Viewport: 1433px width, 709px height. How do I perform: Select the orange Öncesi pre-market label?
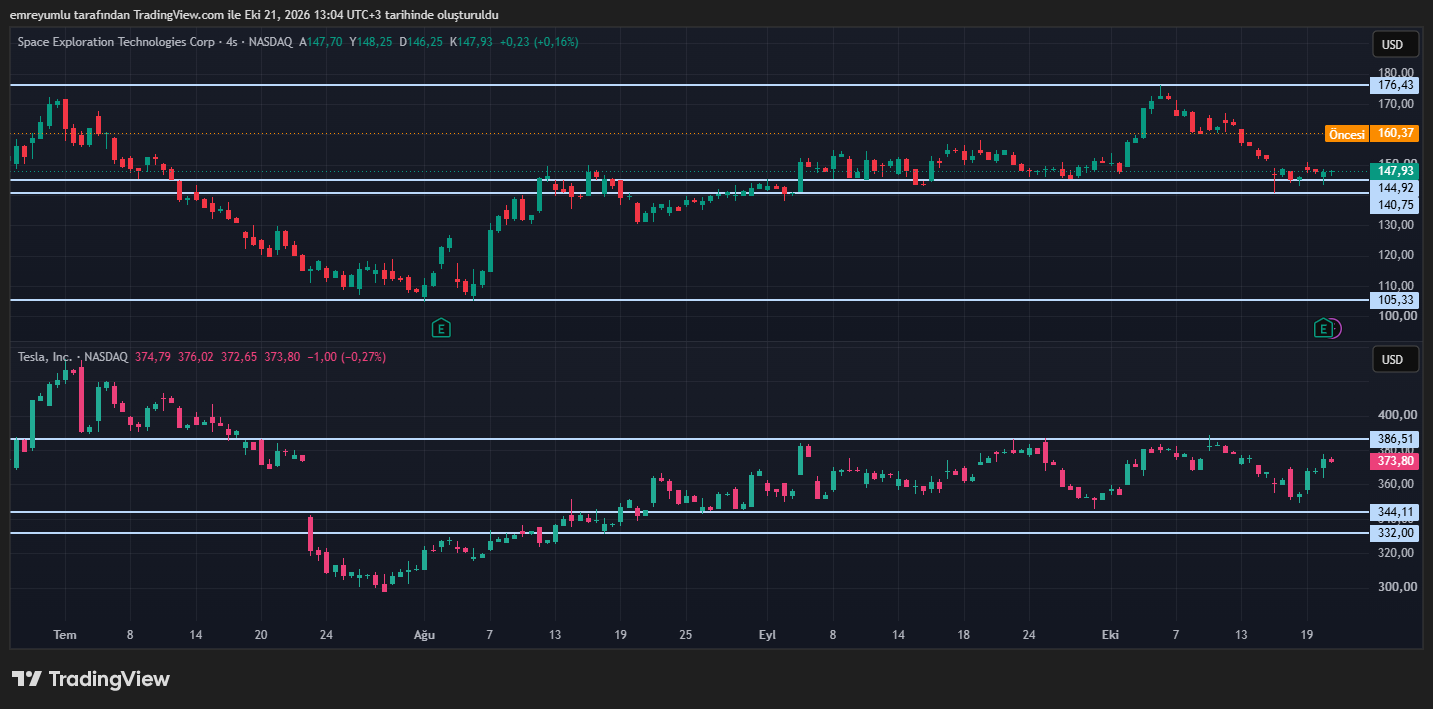[1346, 134]
